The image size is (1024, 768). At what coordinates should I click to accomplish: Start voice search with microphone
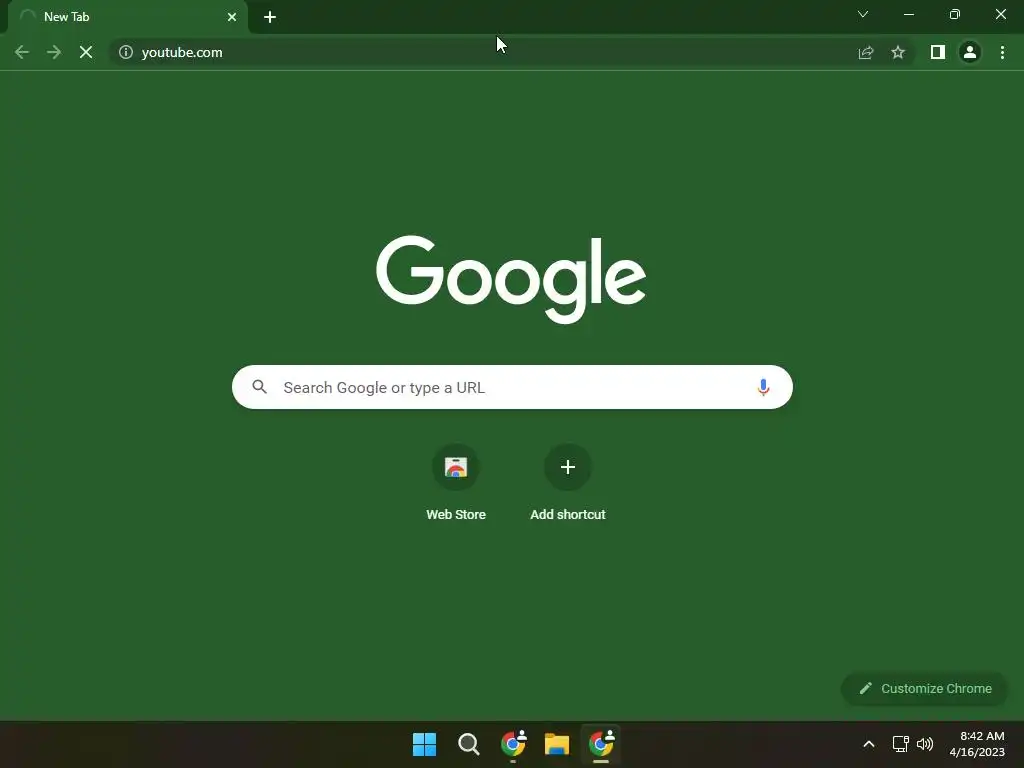[x=763, y=387]
